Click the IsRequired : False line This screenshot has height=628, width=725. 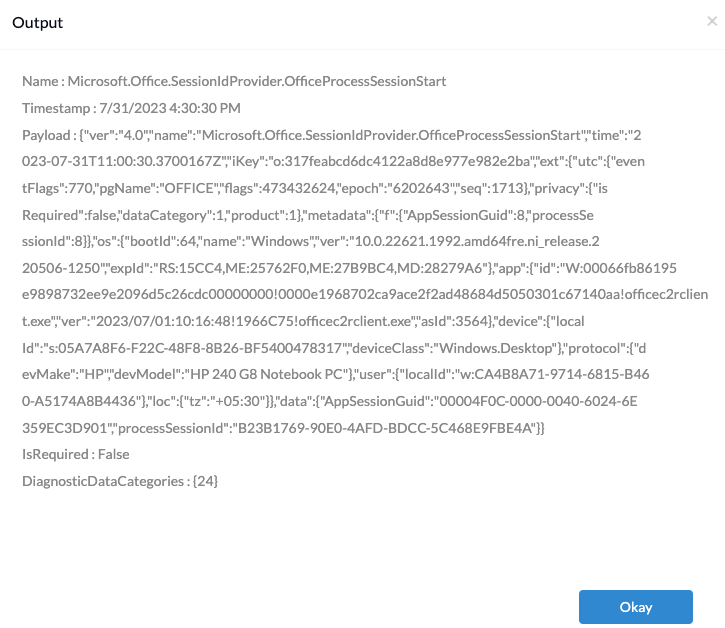click(76, 454)
